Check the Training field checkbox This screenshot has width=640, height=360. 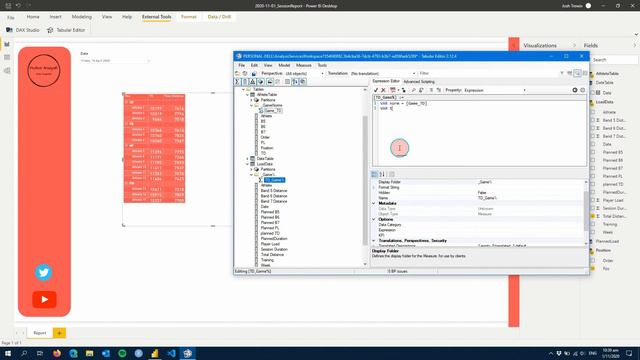[x=593, y=224]
